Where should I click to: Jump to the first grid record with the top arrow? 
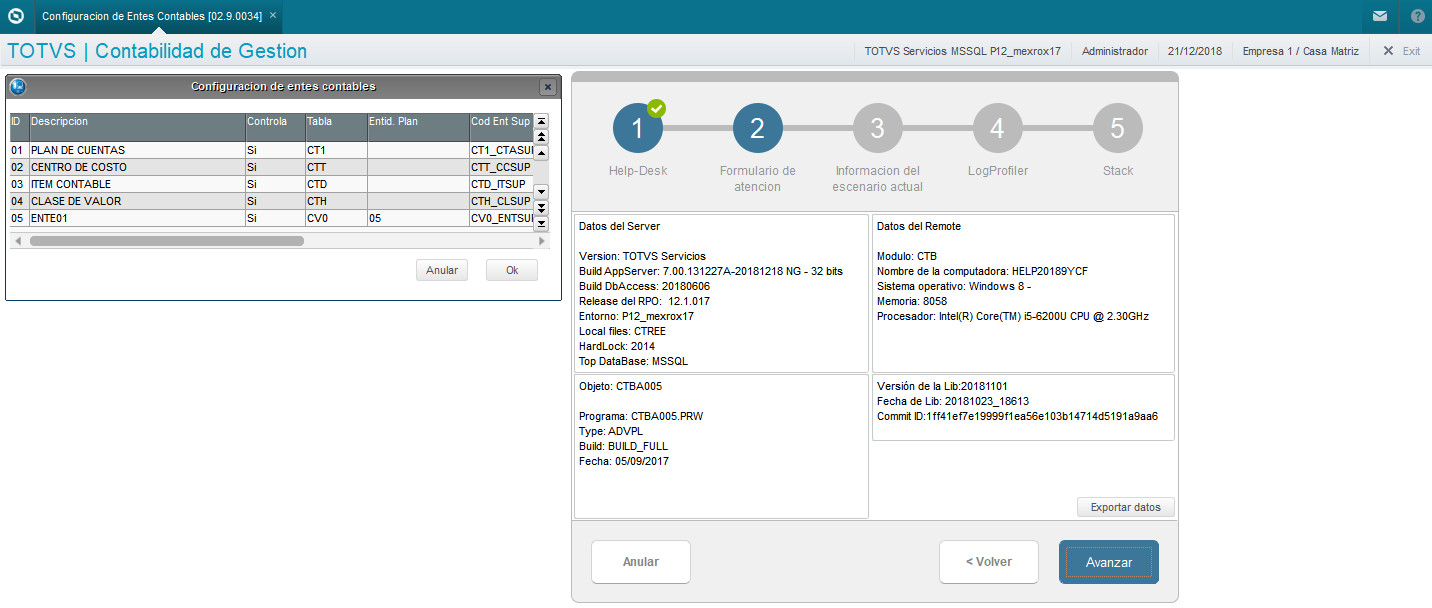click(542, 120)
